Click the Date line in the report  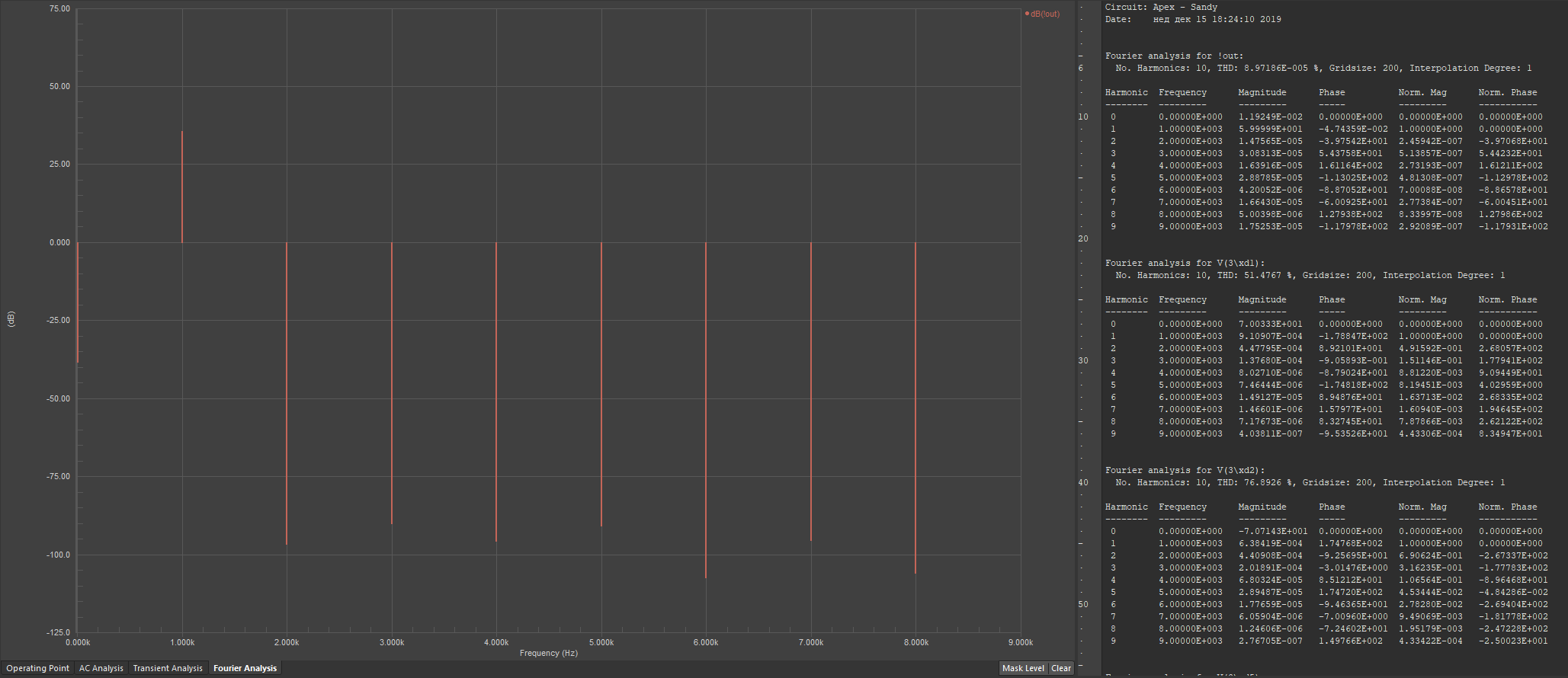[1193, 19]
